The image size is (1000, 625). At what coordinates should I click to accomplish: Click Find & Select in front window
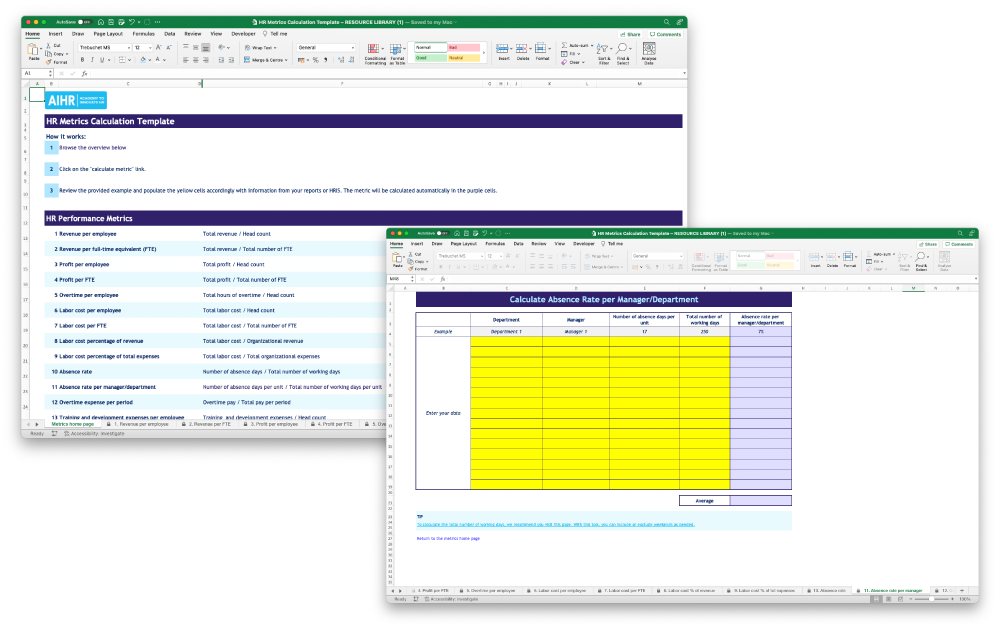[x=921, y=262]
